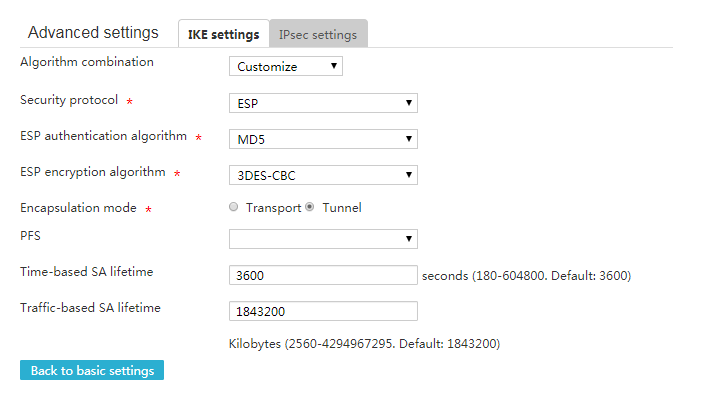The width and height of the screenshot is (709, 402).
Task: Click the arrow of the Security protocol dropdown
Action: (409, 103)
